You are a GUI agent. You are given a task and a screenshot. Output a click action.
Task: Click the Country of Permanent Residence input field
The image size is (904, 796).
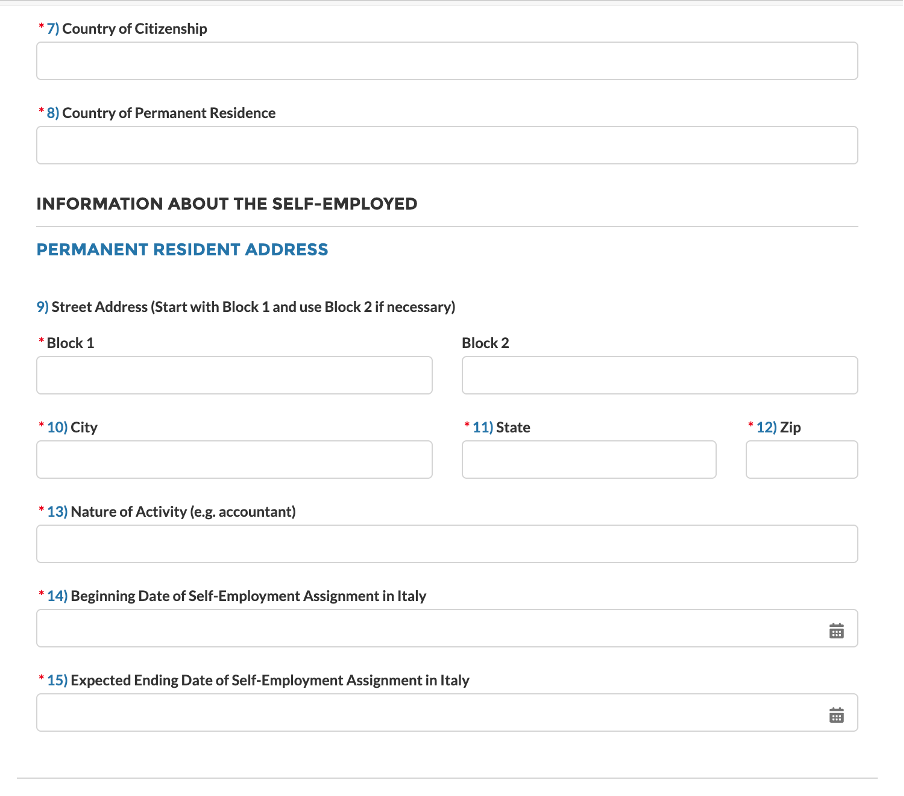[x=447, y=145]
